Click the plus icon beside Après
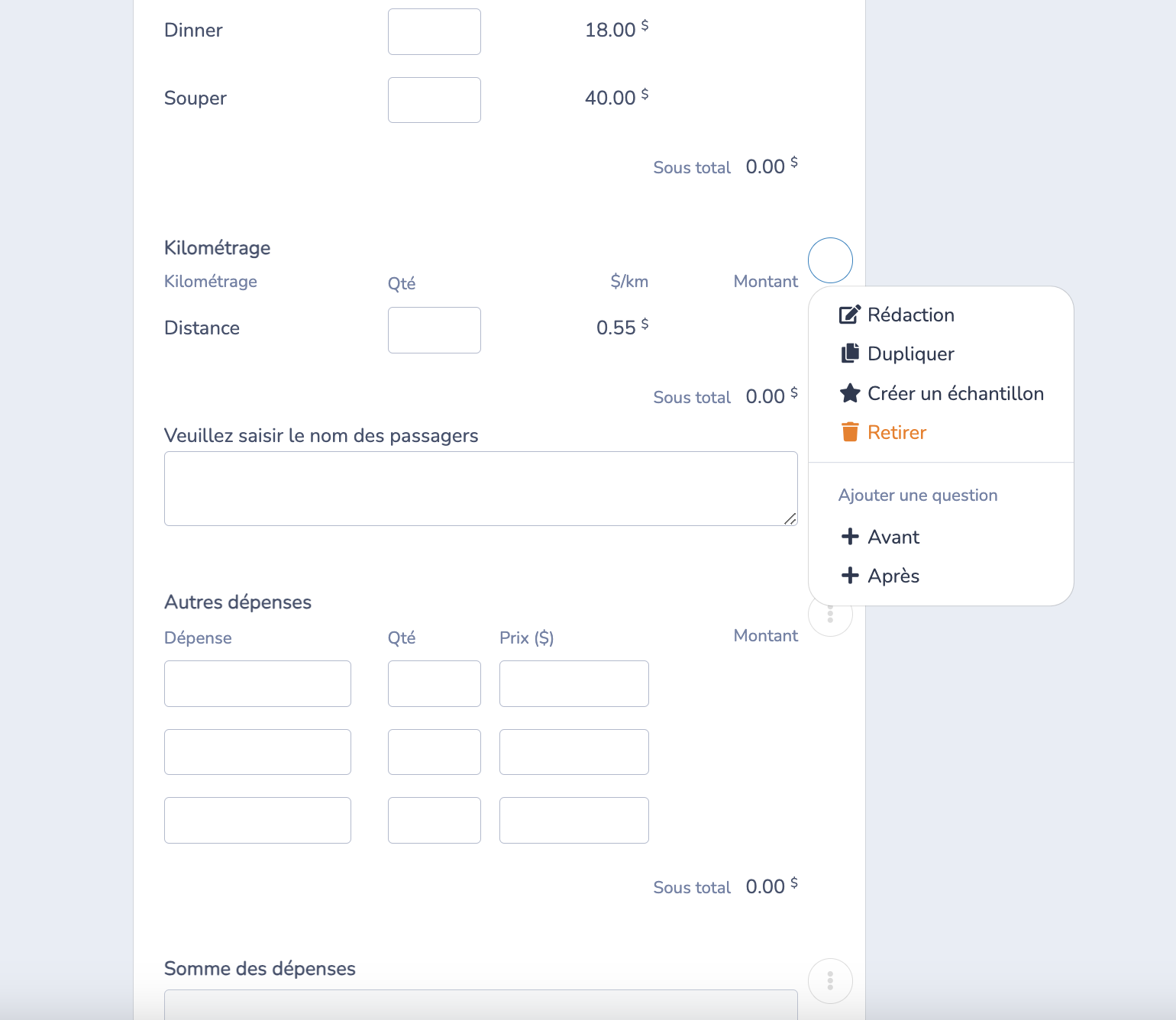The height and width of the screenshot is (1020, 1176). (x=849, y=576)
